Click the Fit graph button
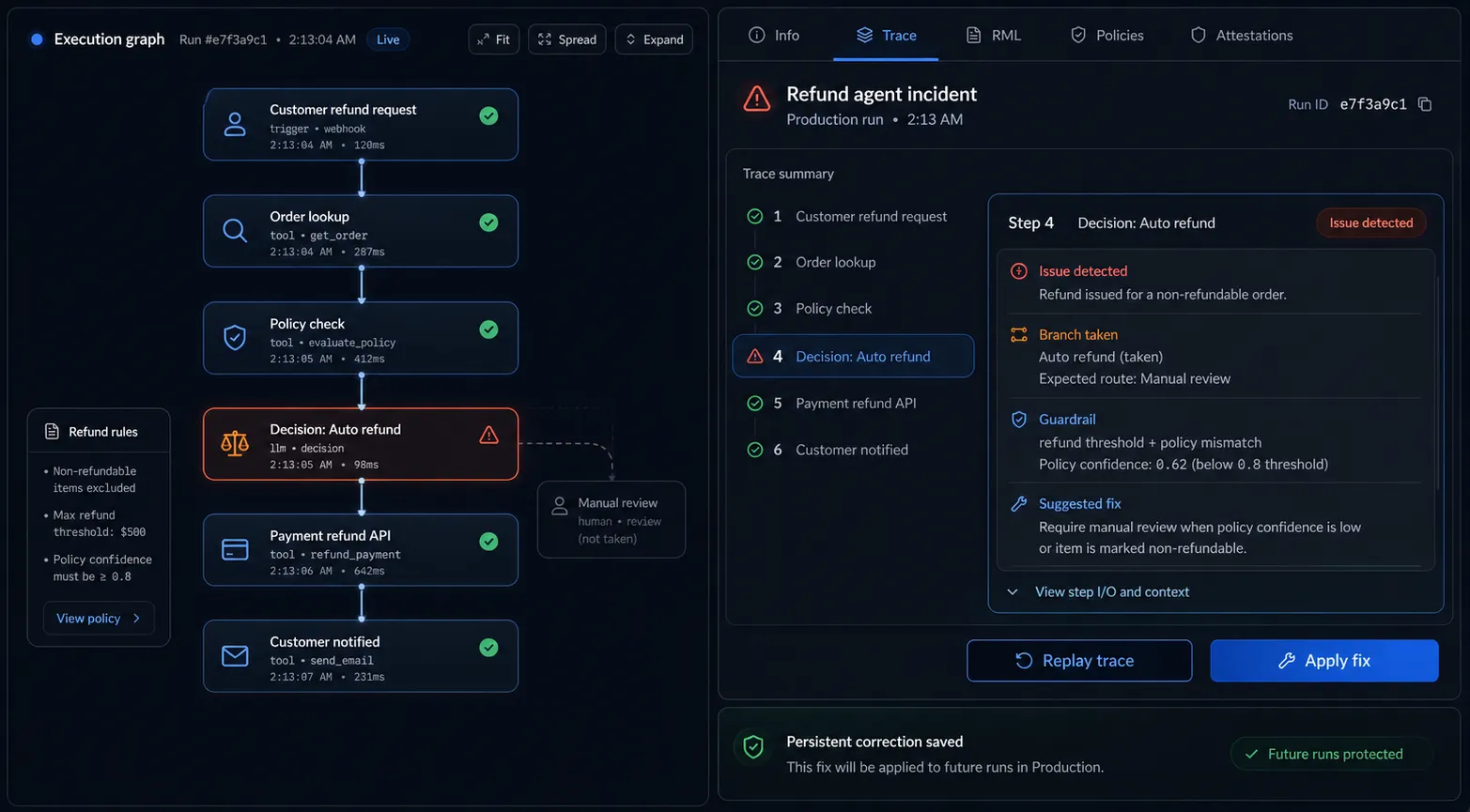The height and width of the screenshot is (812, 1470). pyautogui.click(x=493, y=39)
